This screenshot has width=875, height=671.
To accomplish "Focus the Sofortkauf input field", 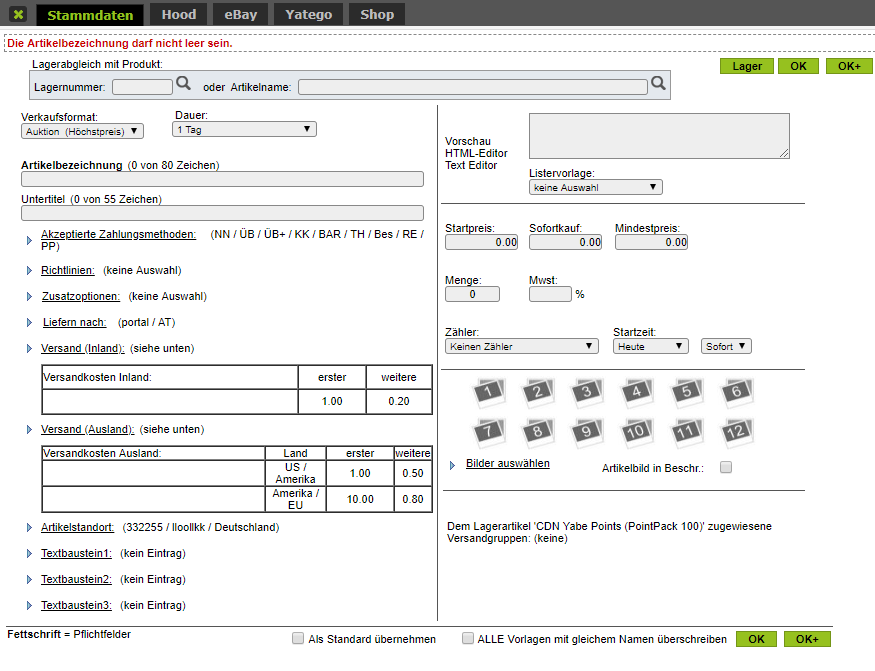I will [565, 242].
